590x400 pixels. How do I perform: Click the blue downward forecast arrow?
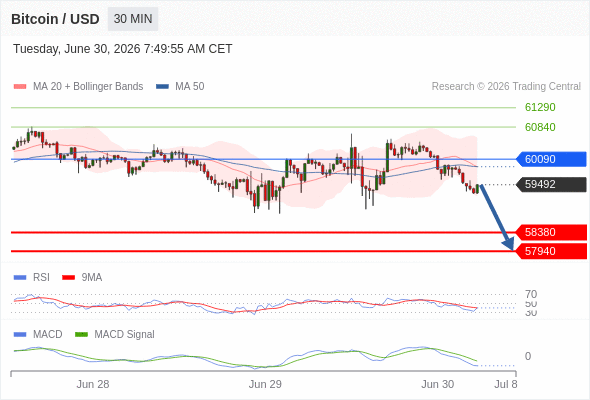[497, 217]
